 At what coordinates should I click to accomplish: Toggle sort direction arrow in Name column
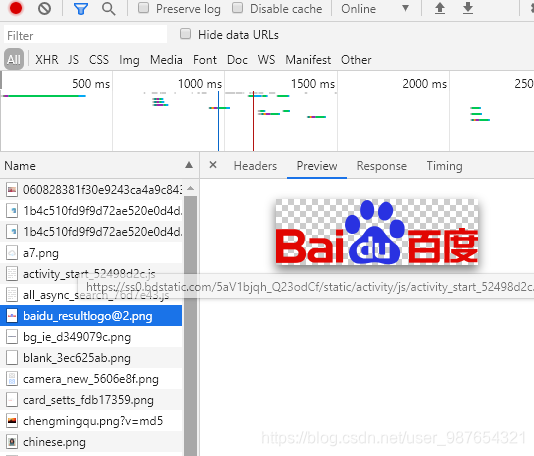pos(189,165)
